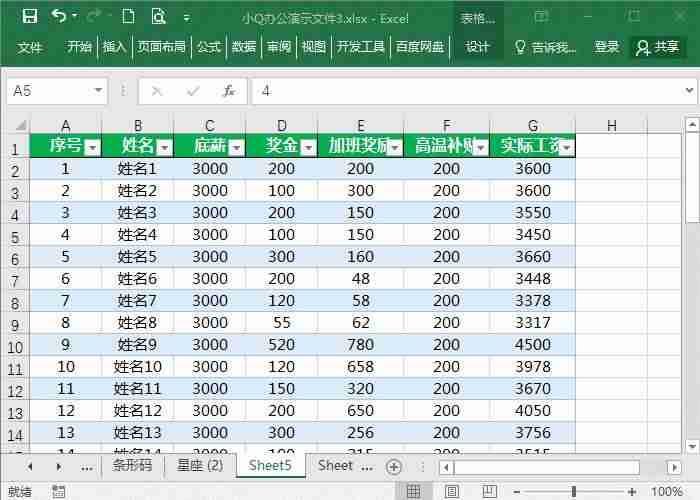This screenshot has height=500, width=700.
Task: Click the next sheet navigation arrow
Action: [x=59, y=467]
